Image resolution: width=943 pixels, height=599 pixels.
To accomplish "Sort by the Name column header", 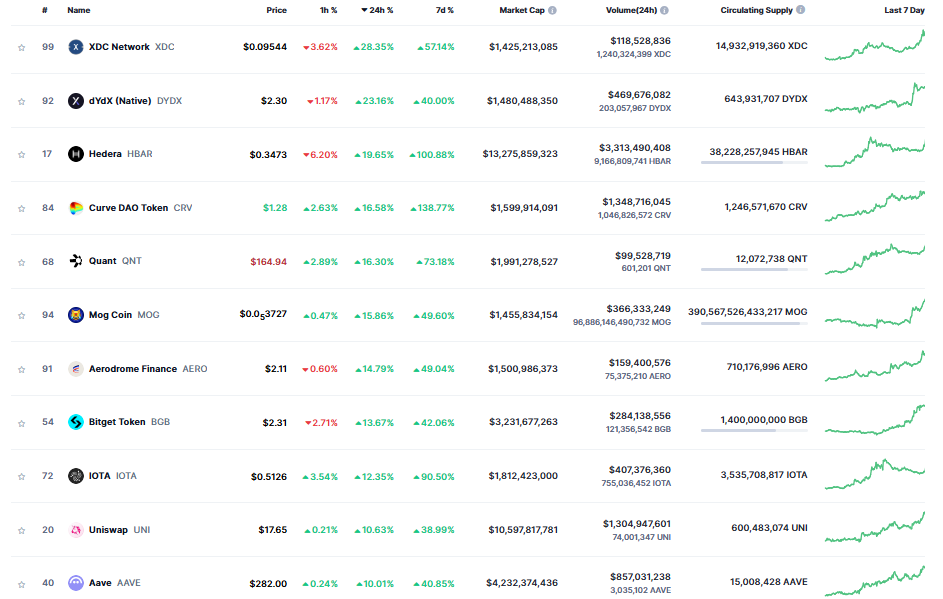I will [x=79, y=10].
